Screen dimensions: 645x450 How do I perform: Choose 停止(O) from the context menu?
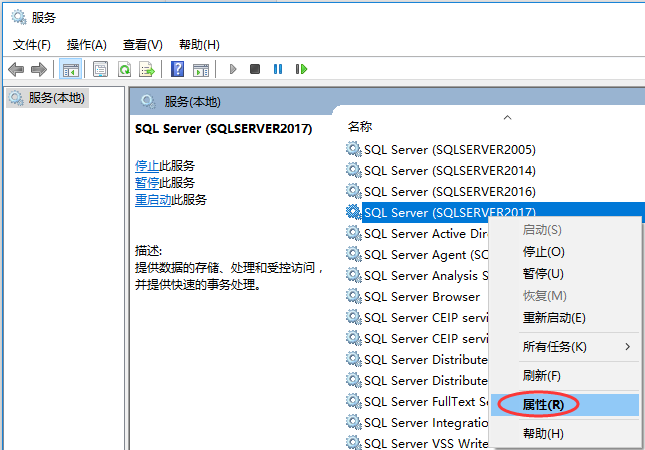pos(565,252)
